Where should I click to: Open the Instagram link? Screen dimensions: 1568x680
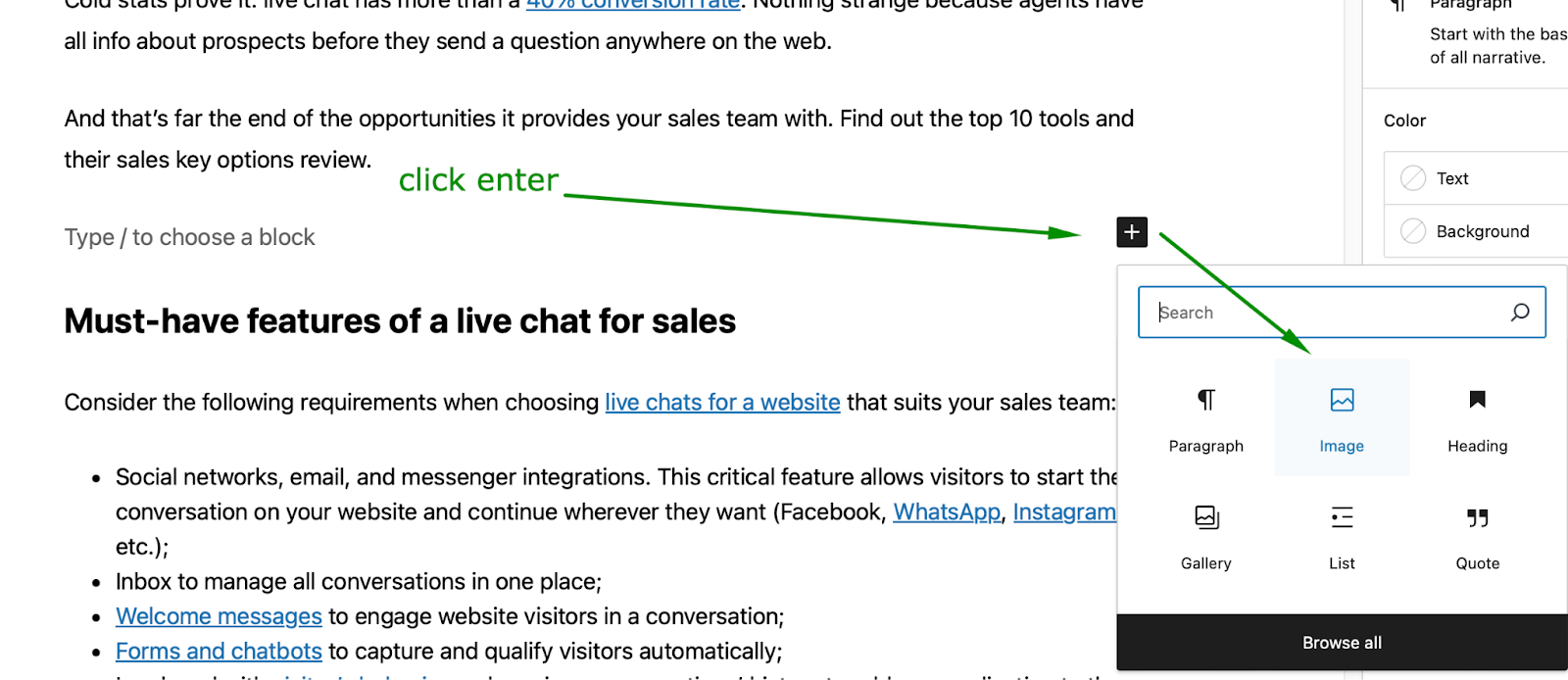tap(1064, 510)
